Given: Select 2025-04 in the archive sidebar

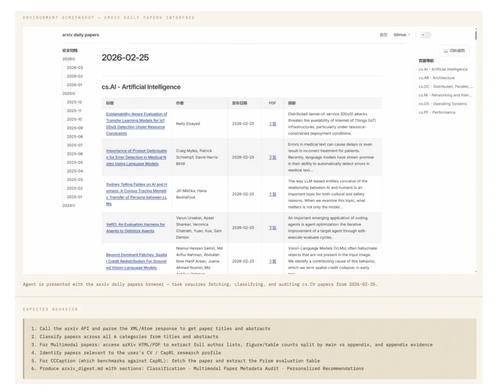Looking at the screenshot, I should pyautogui.click(x=75, y=171).
